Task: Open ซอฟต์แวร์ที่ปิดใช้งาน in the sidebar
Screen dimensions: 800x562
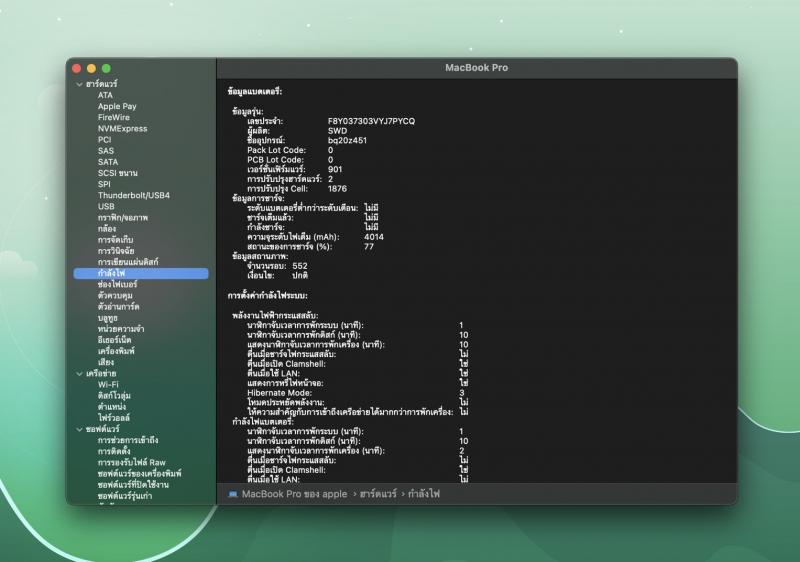Action: [133, 485]
